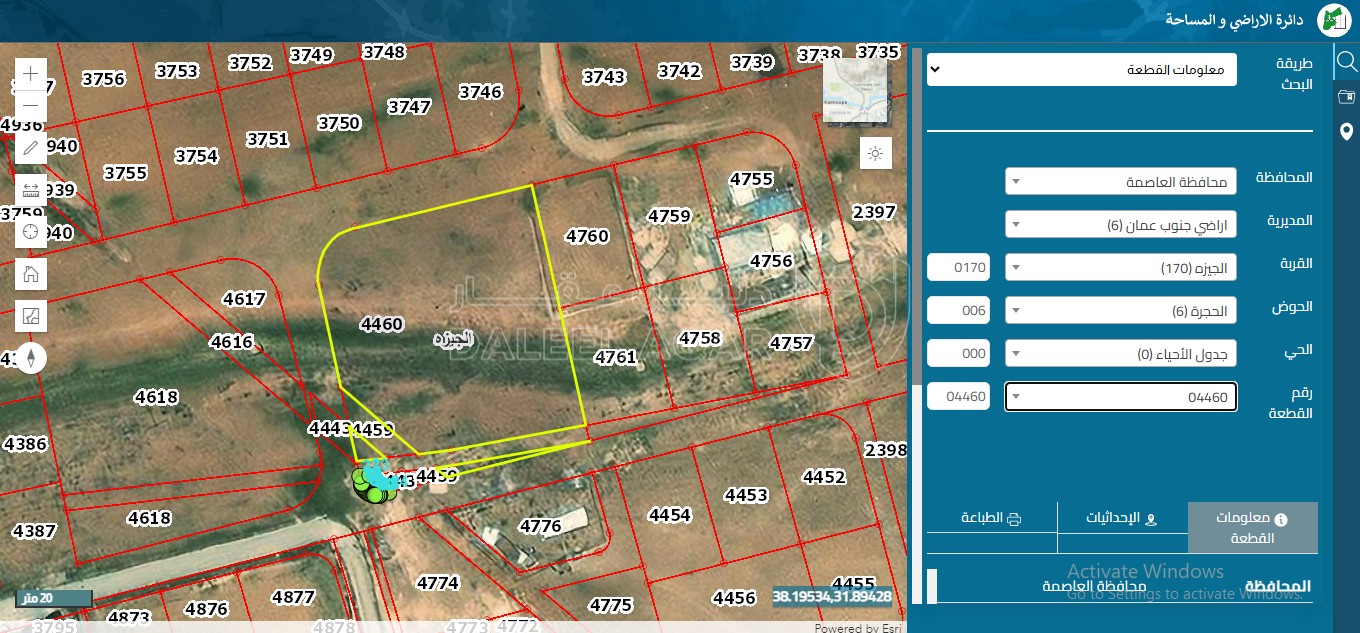1360x633 pixels.
Task: Expand the governorate dropdown
Action: point(1120,181)
